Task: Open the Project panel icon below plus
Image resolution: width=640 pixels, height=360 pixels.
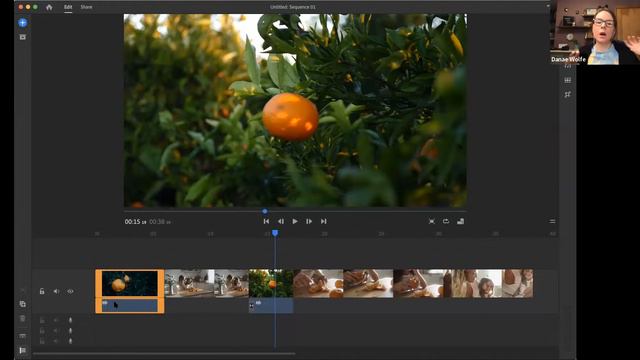Action: 22,37
